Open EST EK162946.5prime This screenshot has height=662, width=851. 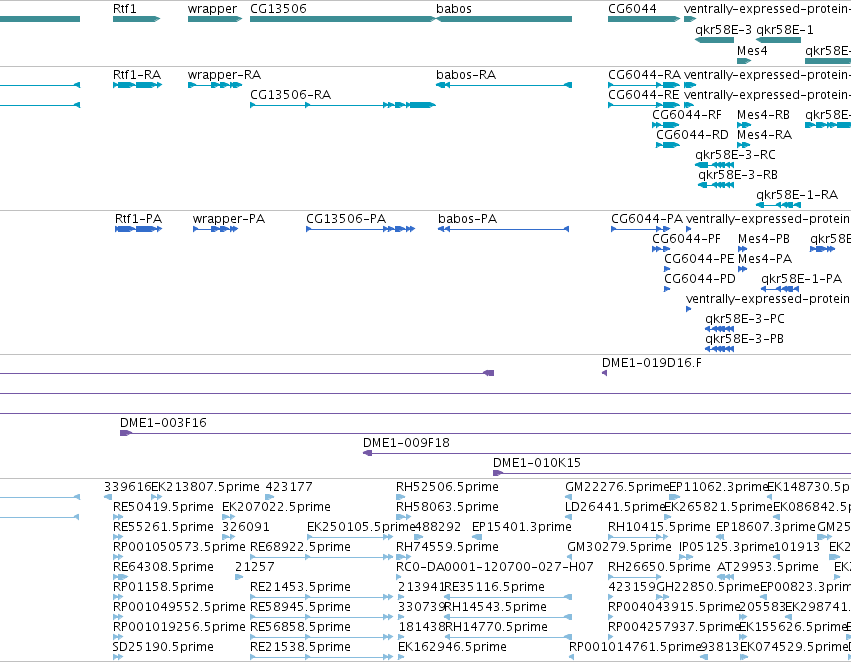point(452,648)
